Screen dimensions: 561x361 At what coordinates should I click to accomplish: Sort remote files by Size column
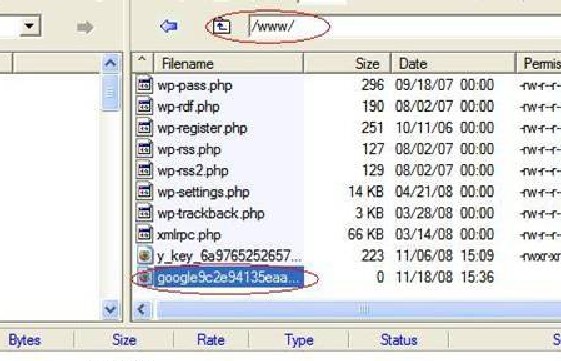click(x=347, y=64)
